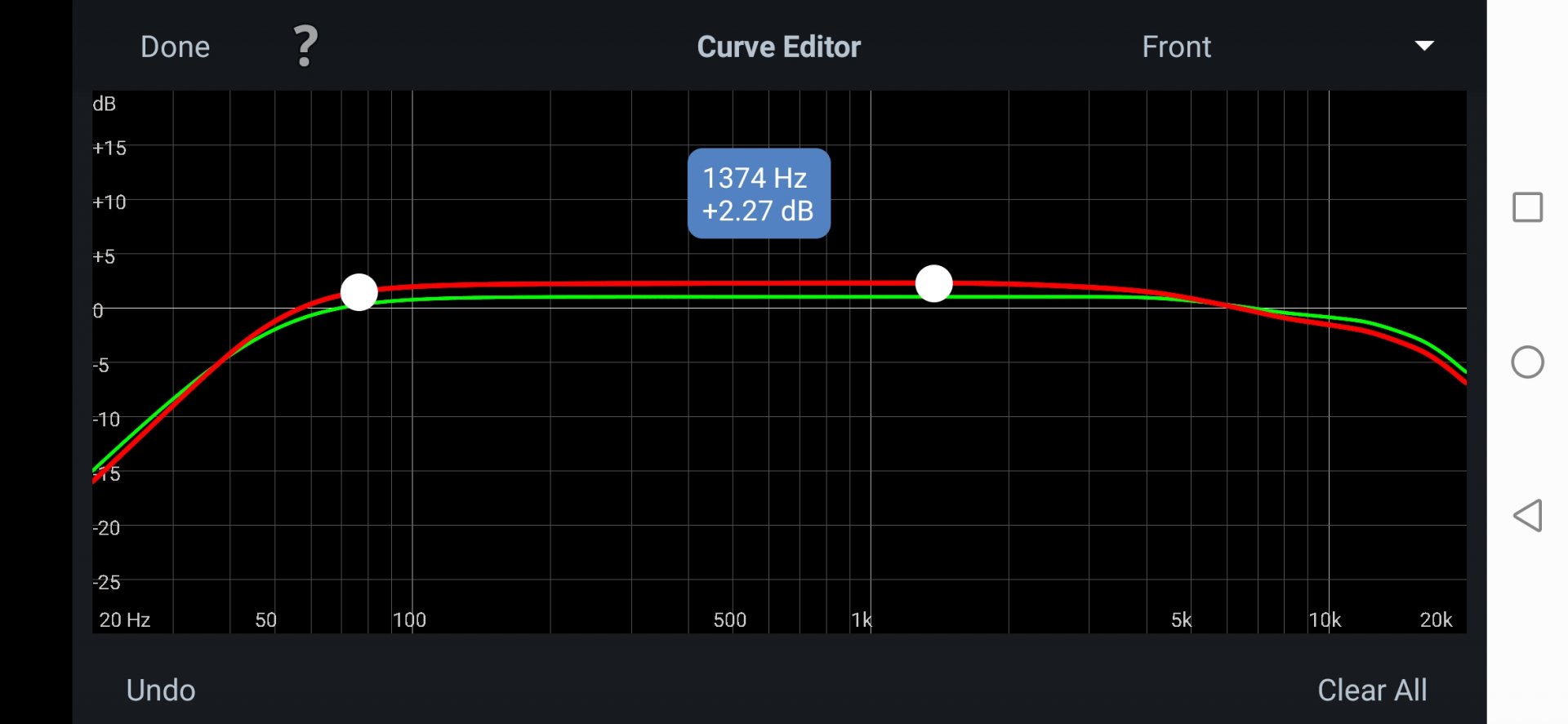This screenshot has height=724, width=1568.
Task: Open the Front channel selector
Action: 1176,47
